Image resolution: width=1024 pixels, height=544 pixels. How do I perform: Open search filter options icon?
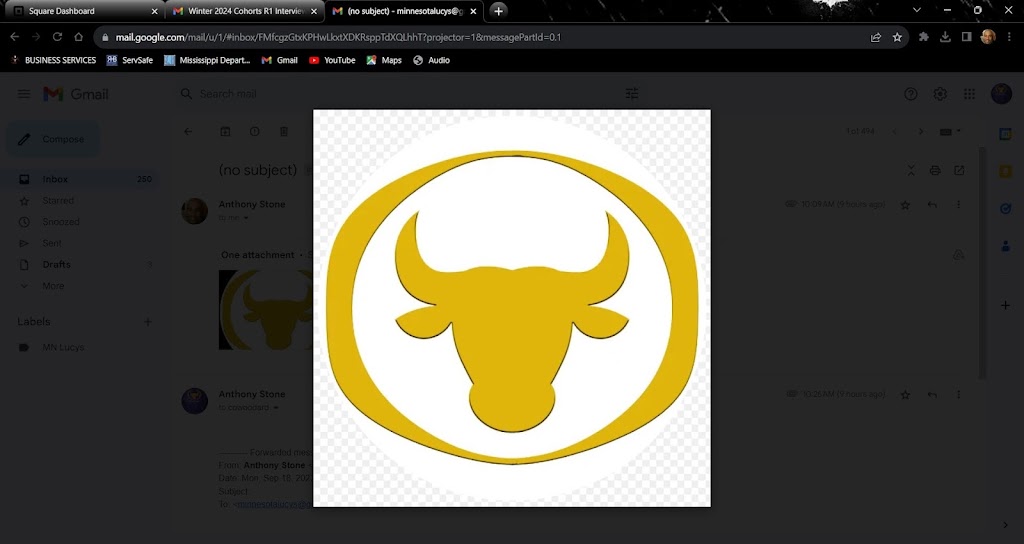pyautogui.click(x=632, y=94)
